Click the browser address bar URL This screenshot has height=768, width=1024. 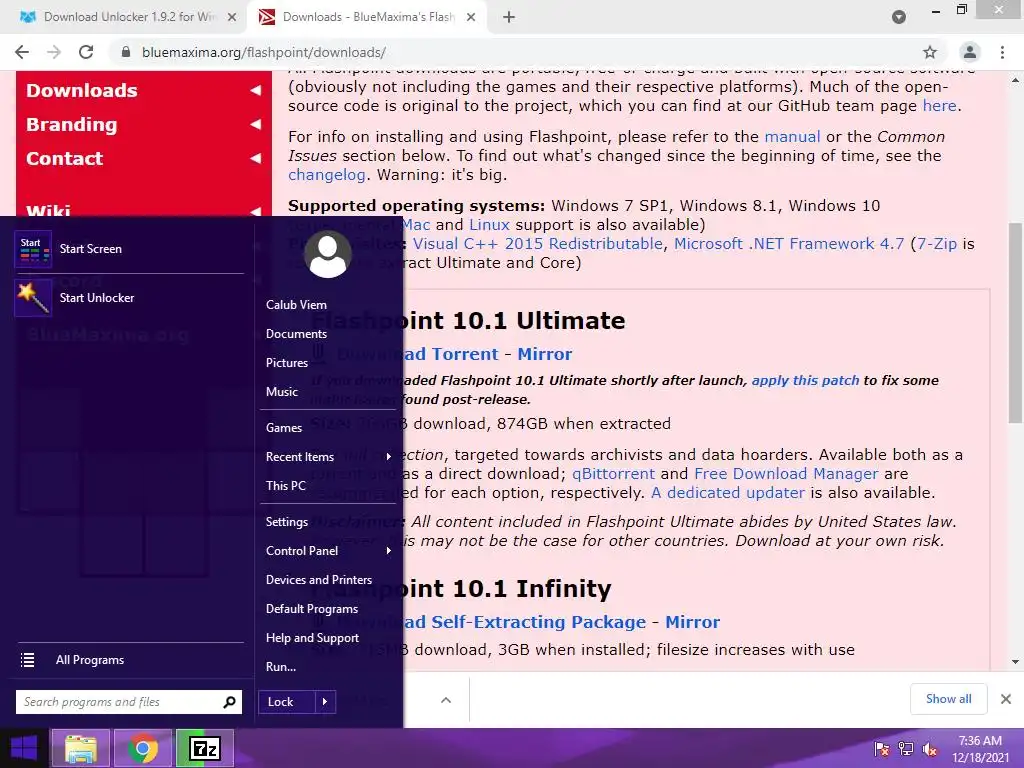(x=264, y=52)
